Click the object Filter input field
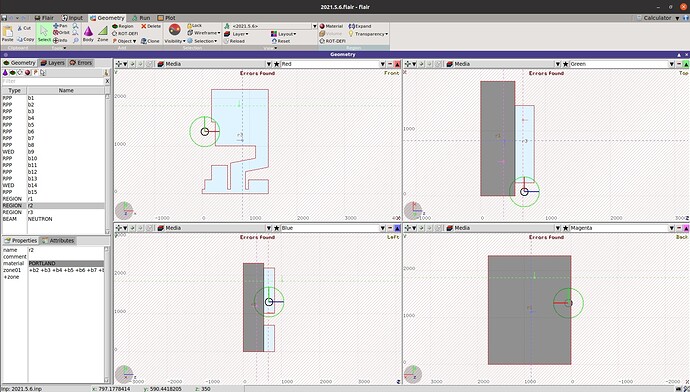The height and width of the screenshot is (392, 690). [53, 81]
